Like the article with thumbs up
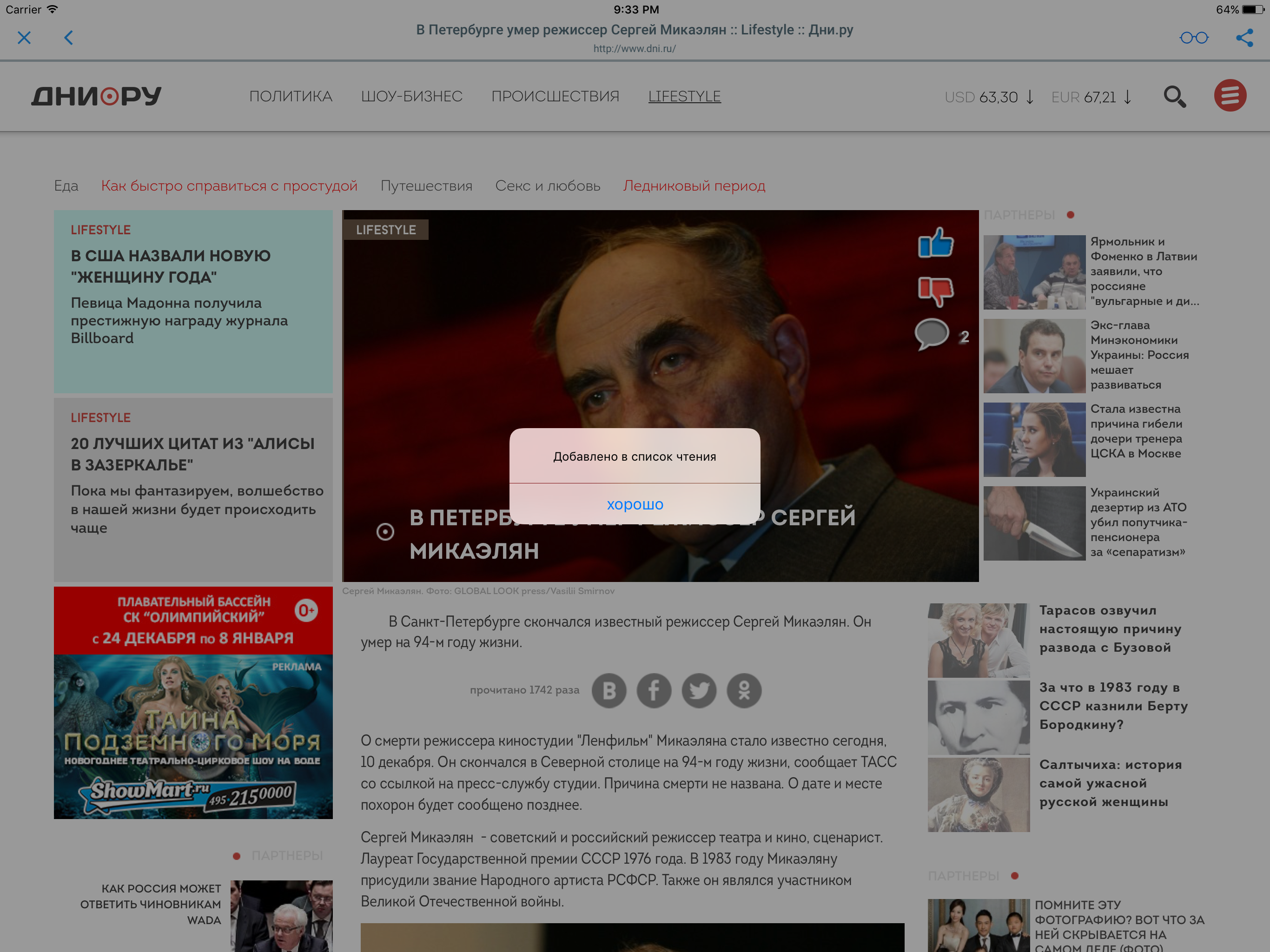 936,242
